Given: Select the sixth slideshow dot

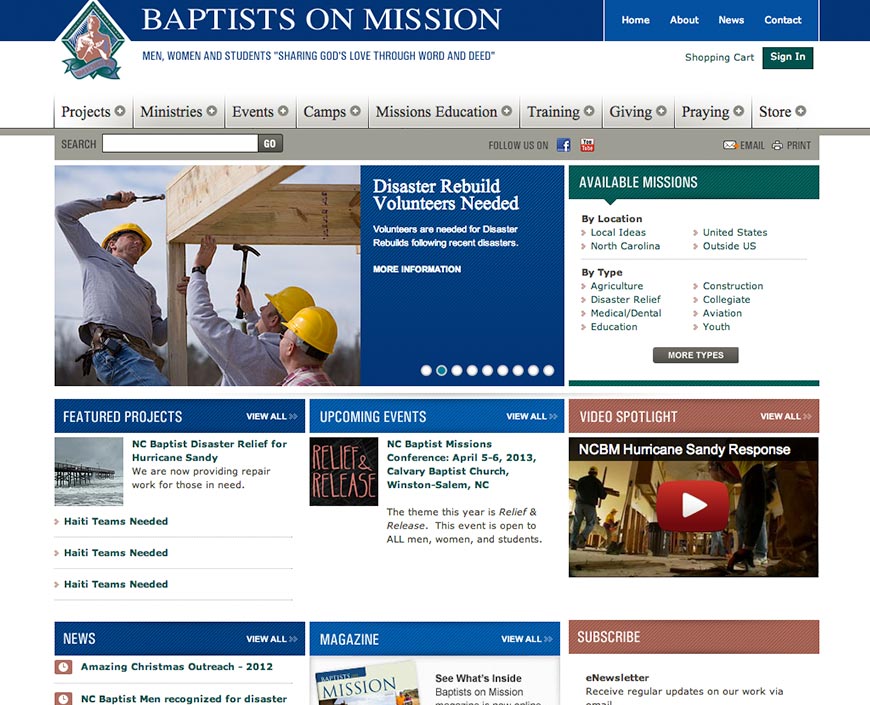Looking at the screenshot, I should click(503, 371).
